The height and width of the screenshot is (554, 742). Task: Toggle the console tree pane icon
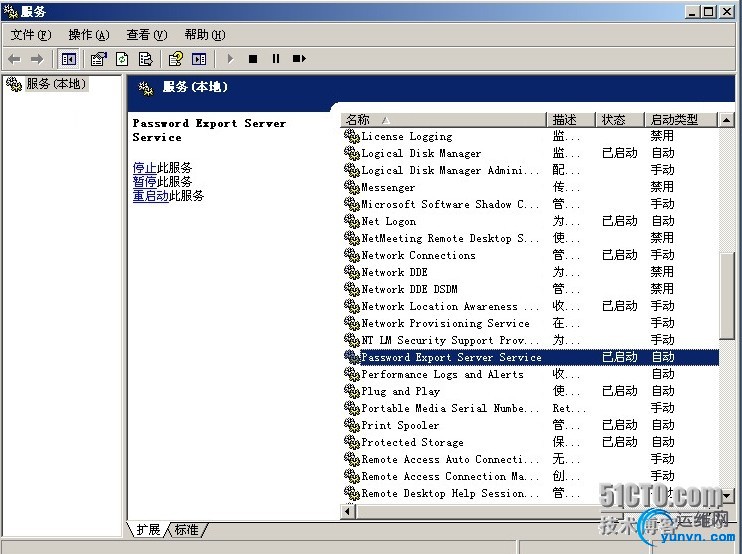69,59
